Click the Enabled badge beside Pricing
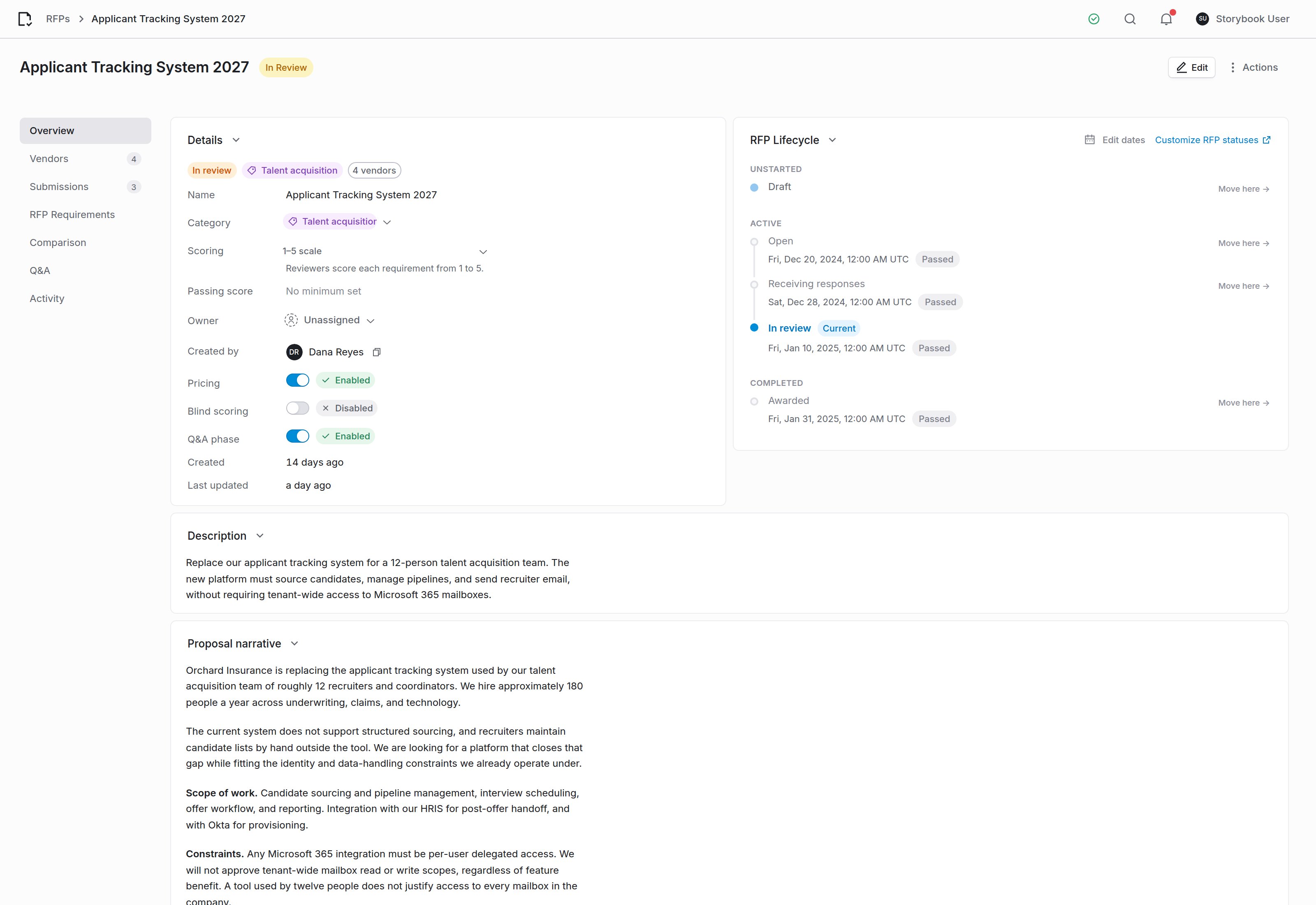The height and width of the screenshot is (905, 1316). point(345,381)
